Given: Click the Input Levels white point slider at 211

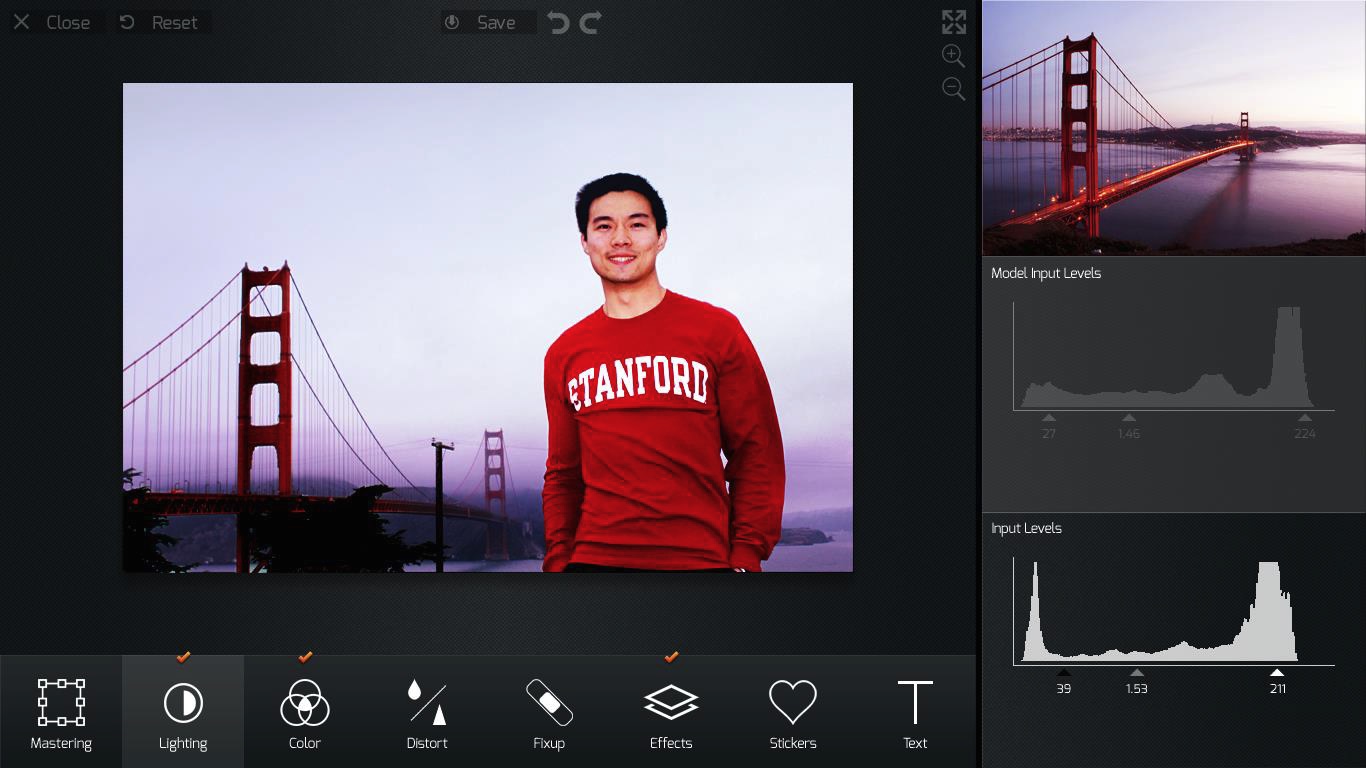Looking at the screenshot, I should point(1277,673).
